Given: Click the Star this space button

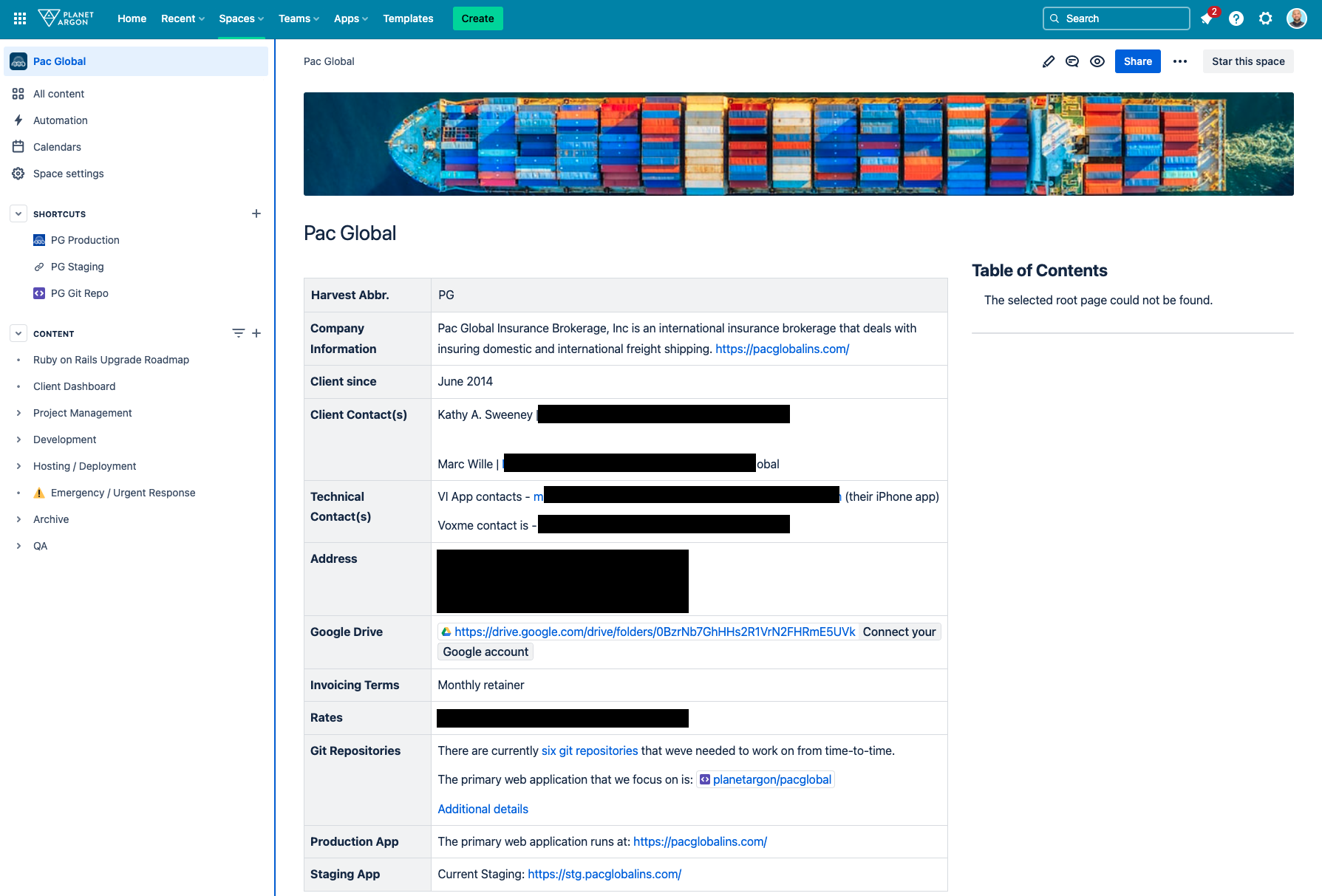Looking at the screenshot, I should pyautogui.click(x=1248, y=61).
